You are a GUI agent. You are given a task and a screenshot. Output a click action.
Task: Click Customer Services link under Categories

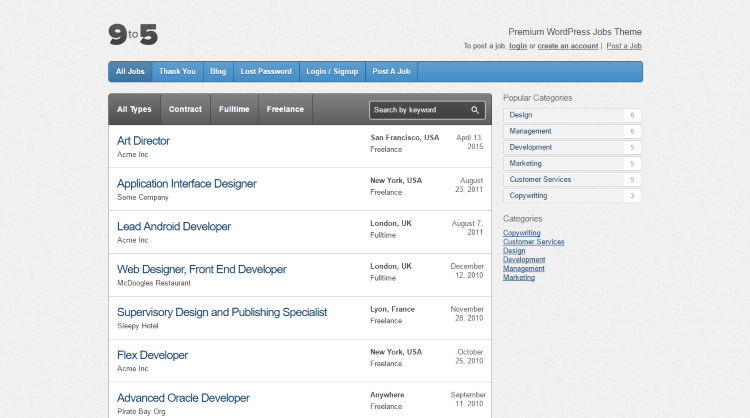point(533,242)
